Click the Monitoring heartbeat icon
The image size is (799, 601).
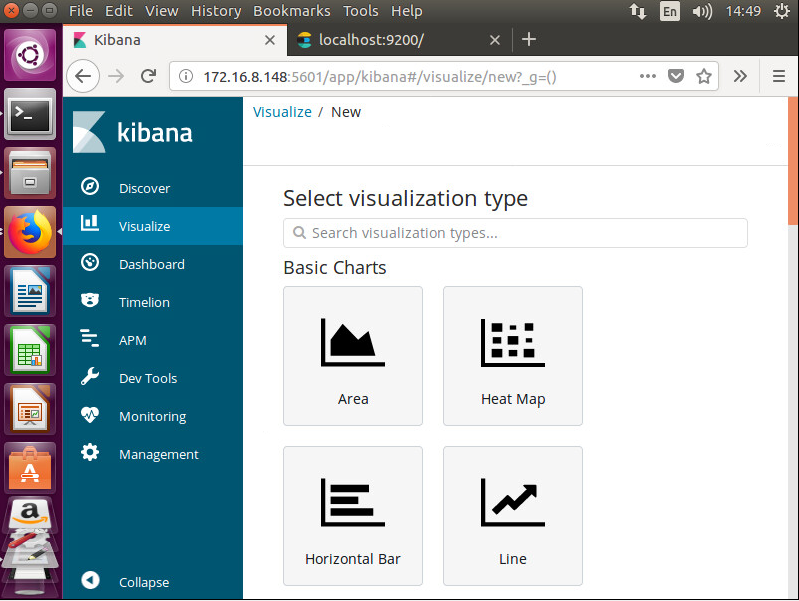click(90, 416)
